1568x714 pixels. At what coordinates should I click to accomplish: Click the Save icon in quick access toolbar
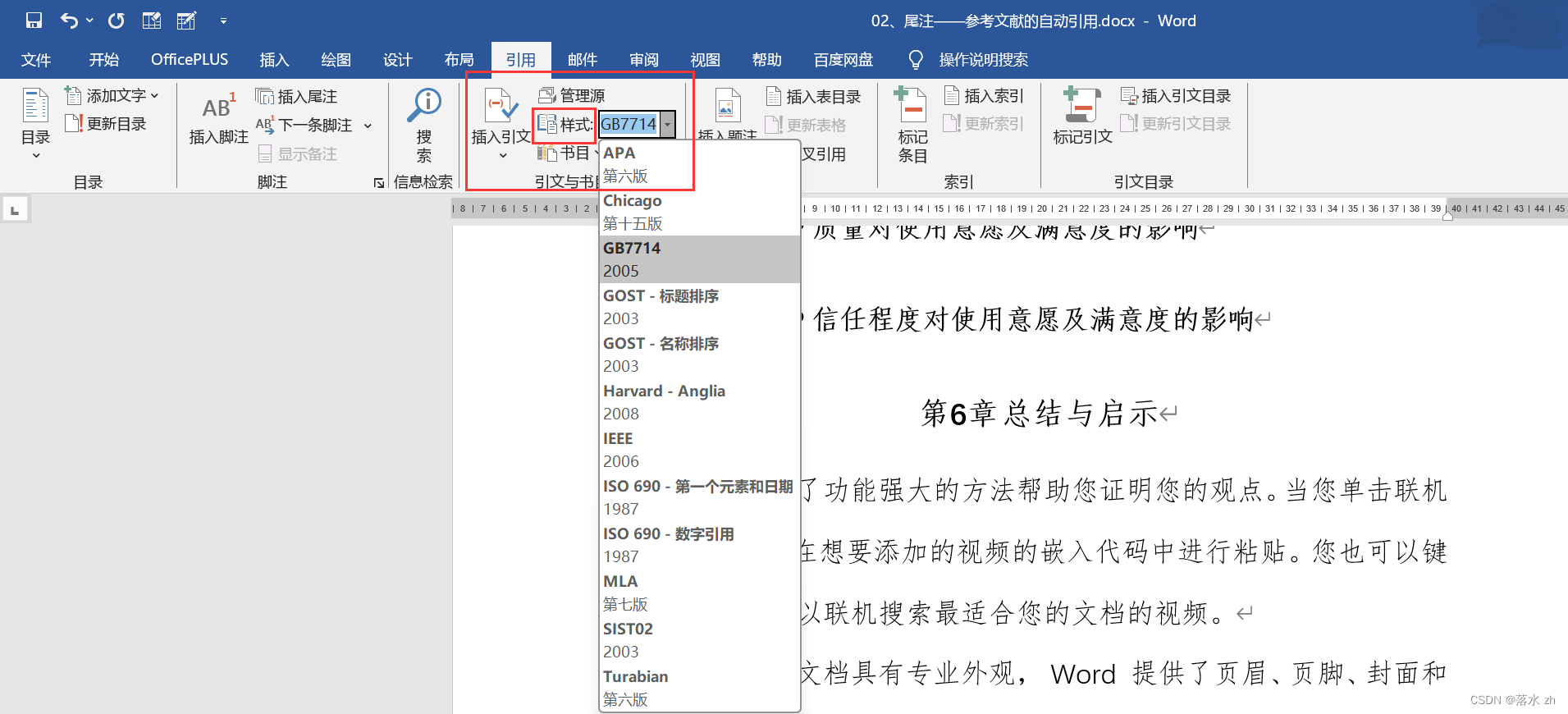tap(34, 21)
